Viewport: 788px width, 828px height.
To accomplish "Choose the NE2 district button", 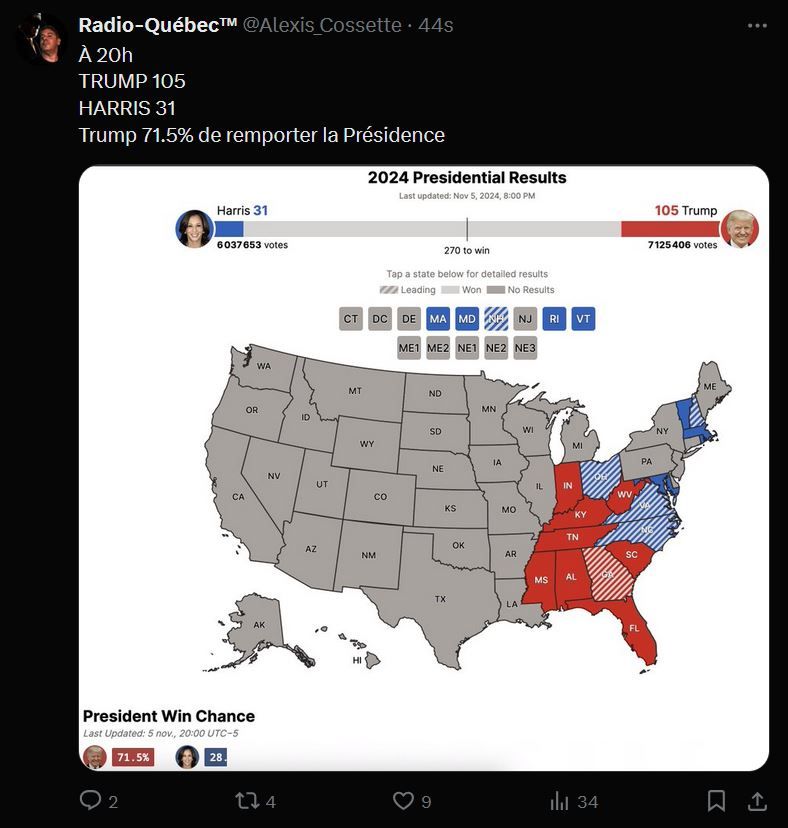I will 496,348.
